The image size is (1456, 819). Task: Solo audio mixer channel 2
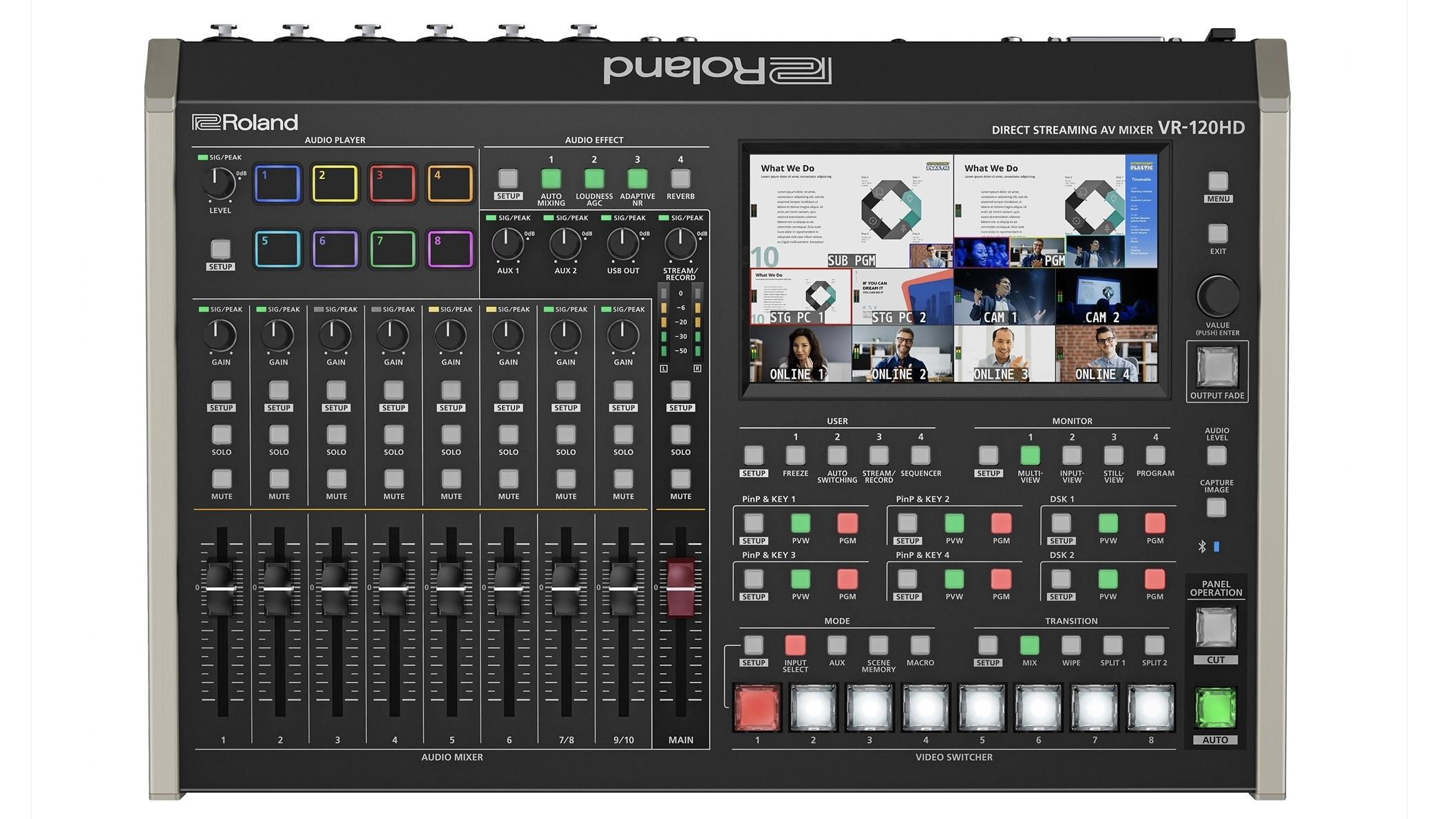click(279, 434)
